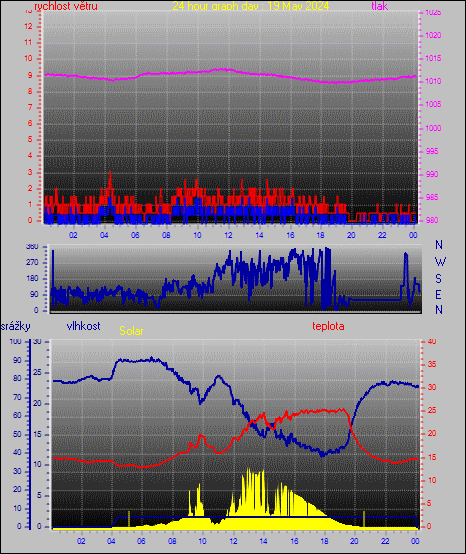Click pressure axis value '1020'
Viewport: 466px width, 554px height.
pyautogui.click(x=433, y=35)
